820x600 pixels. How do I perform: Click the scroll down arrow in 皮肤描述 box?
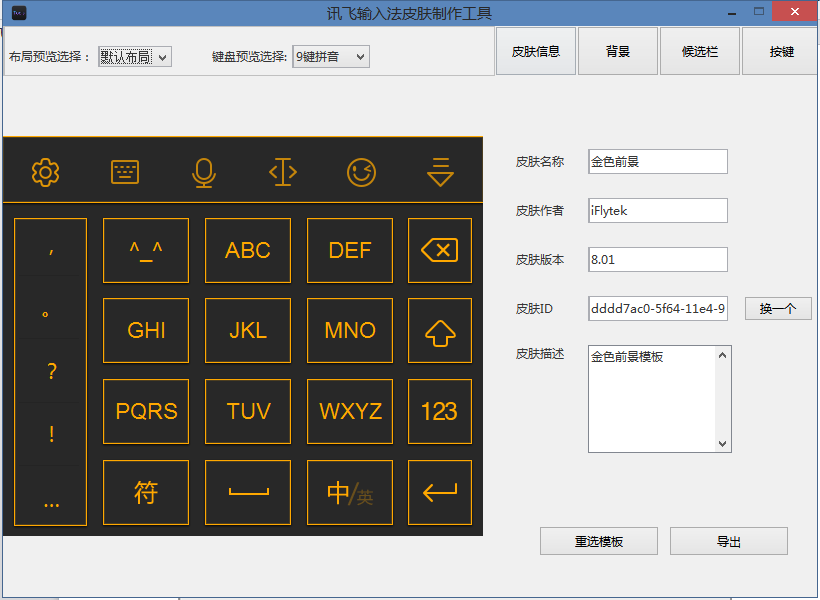pyautogui.click(x=723, y=444)
